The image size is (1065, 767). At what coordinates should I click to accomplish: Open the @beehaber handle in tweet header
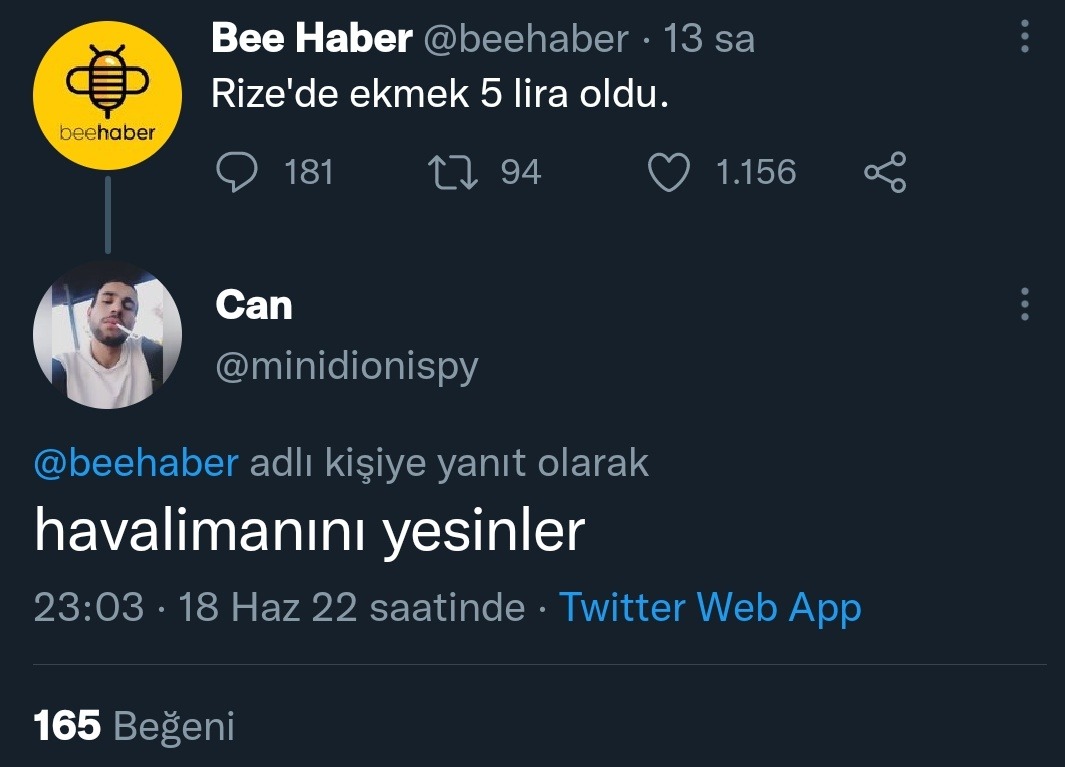[526, 39]
